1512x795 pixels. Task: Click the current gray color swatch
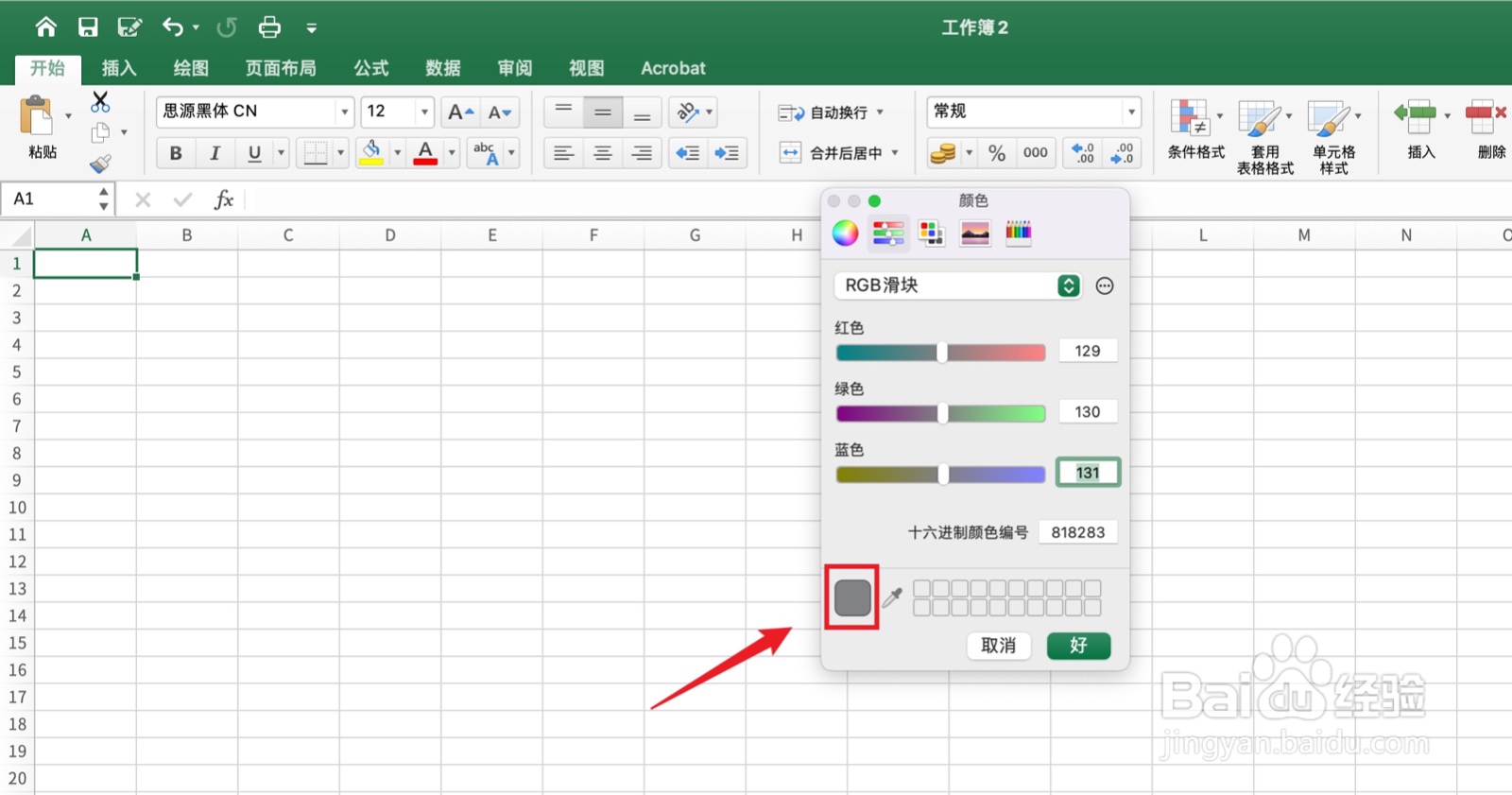(852, 597)
